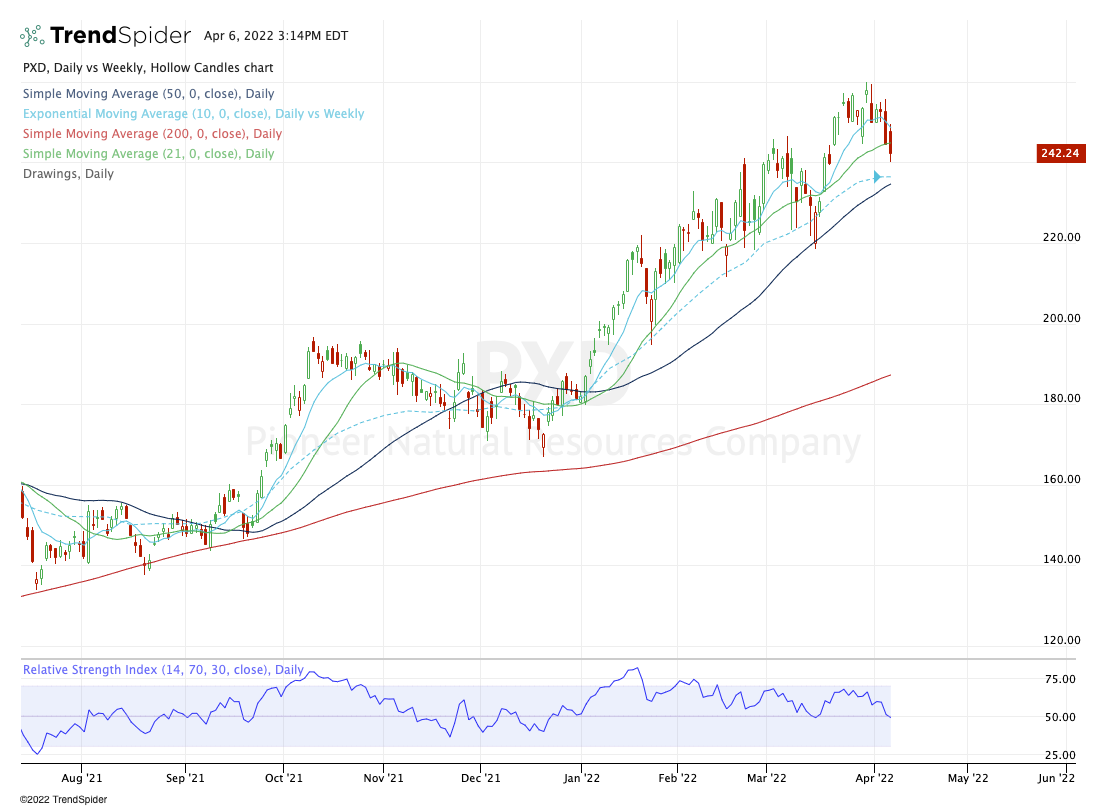Toggle the Simple Moving Average 200 legend
1106x809 pixels.
[152, 134]
